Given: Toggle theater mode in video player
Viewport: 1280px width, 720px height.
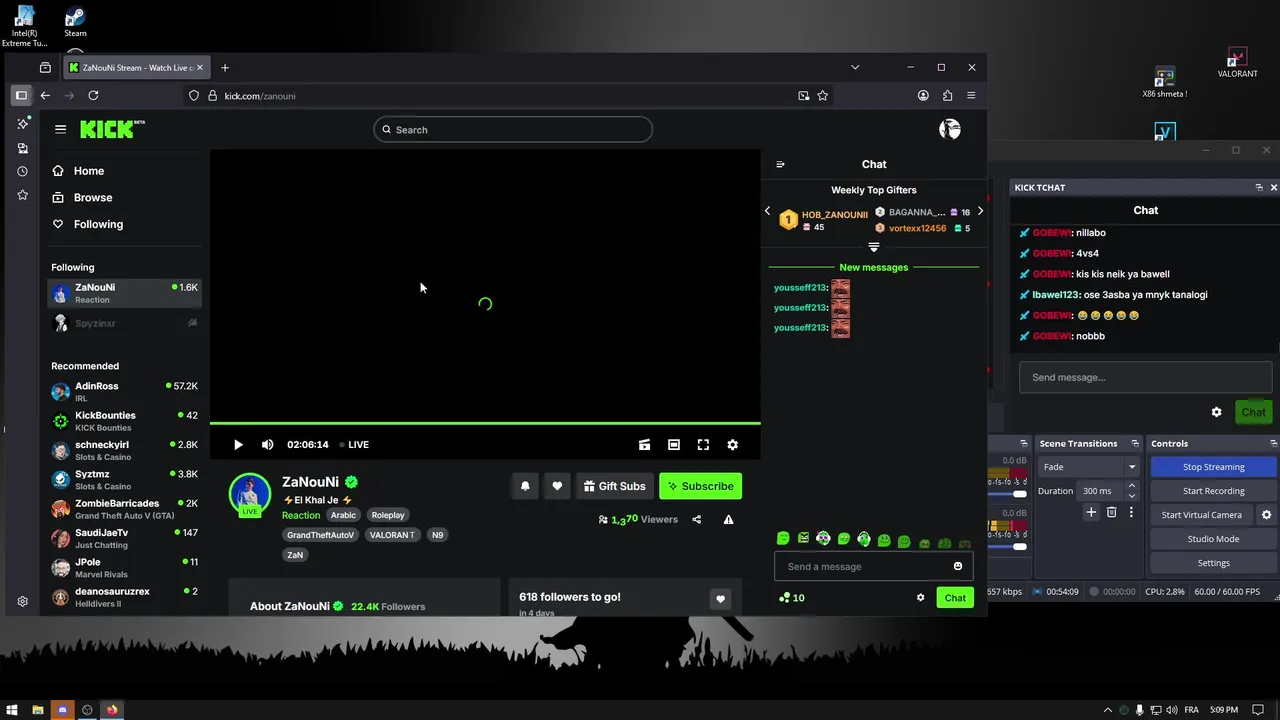Looking at the screenshot, I should pos(674,445).
